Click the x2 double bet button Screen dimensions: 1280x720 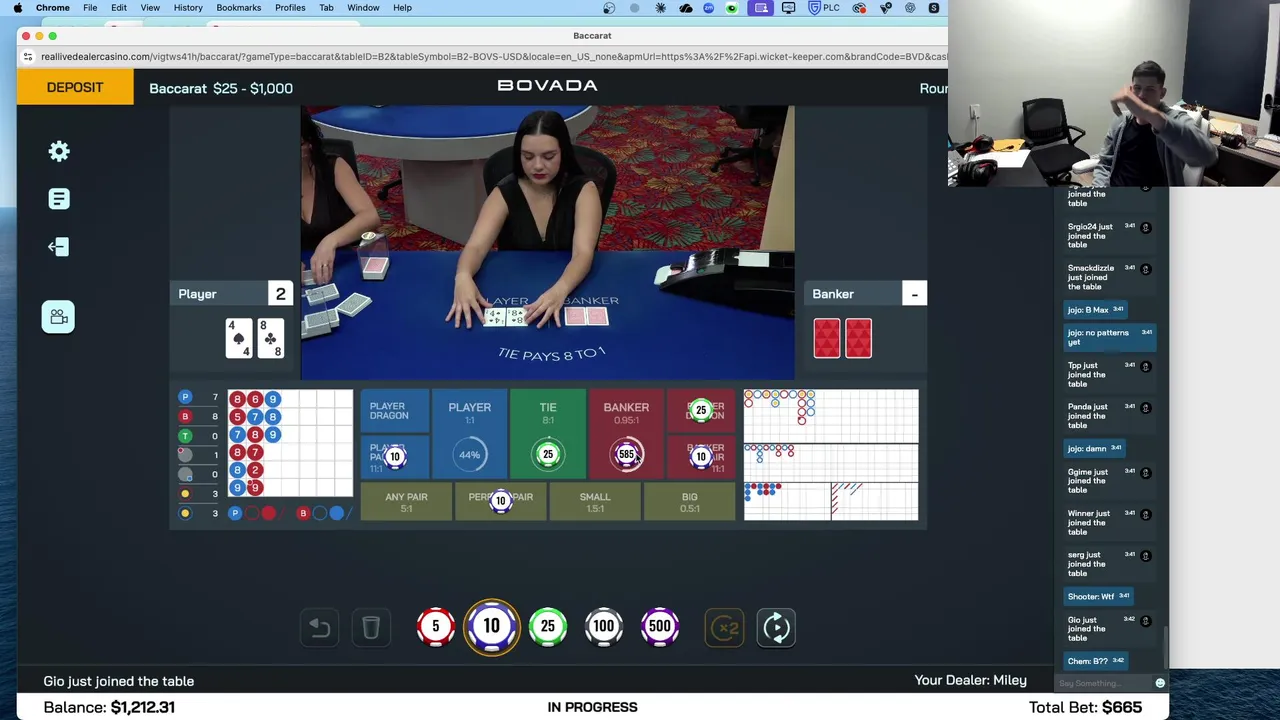[725, 628]
